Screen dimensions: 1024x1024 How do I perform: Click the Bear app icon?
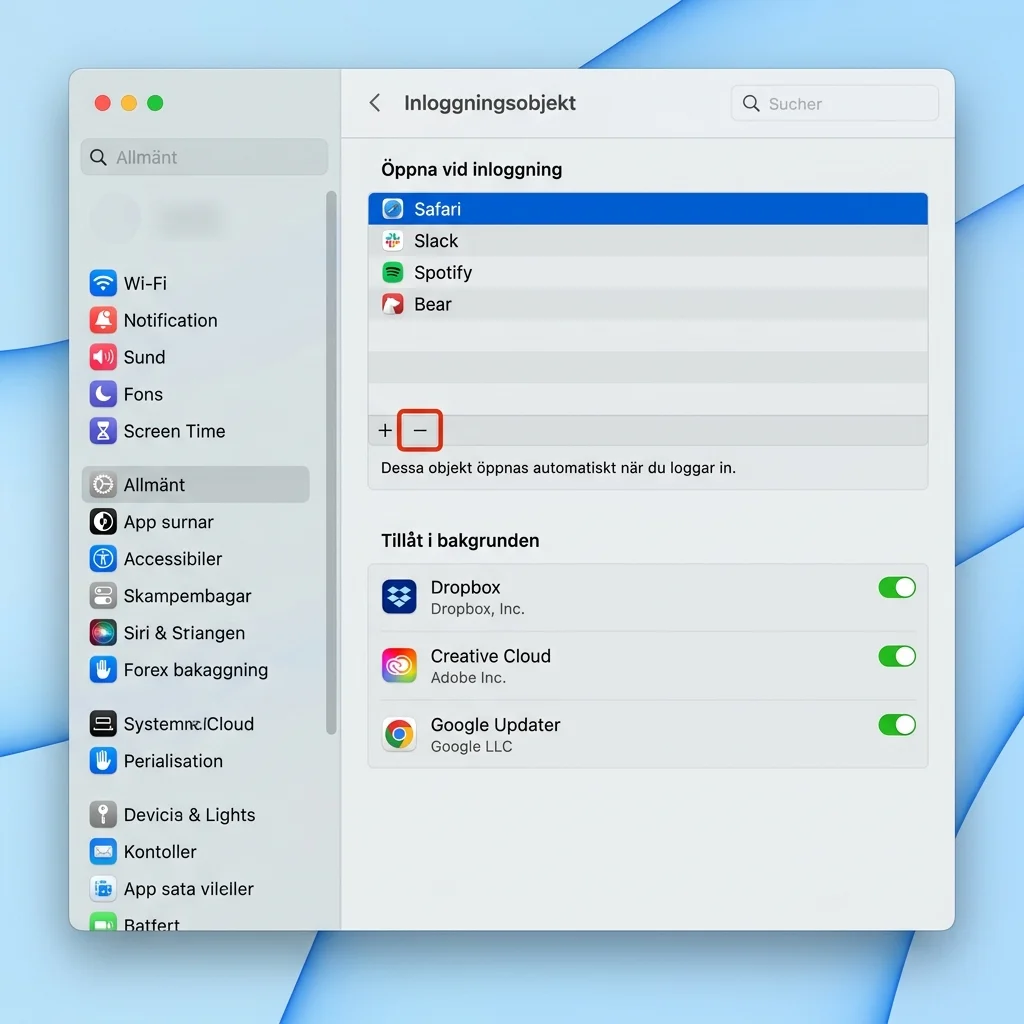point(392,304)
